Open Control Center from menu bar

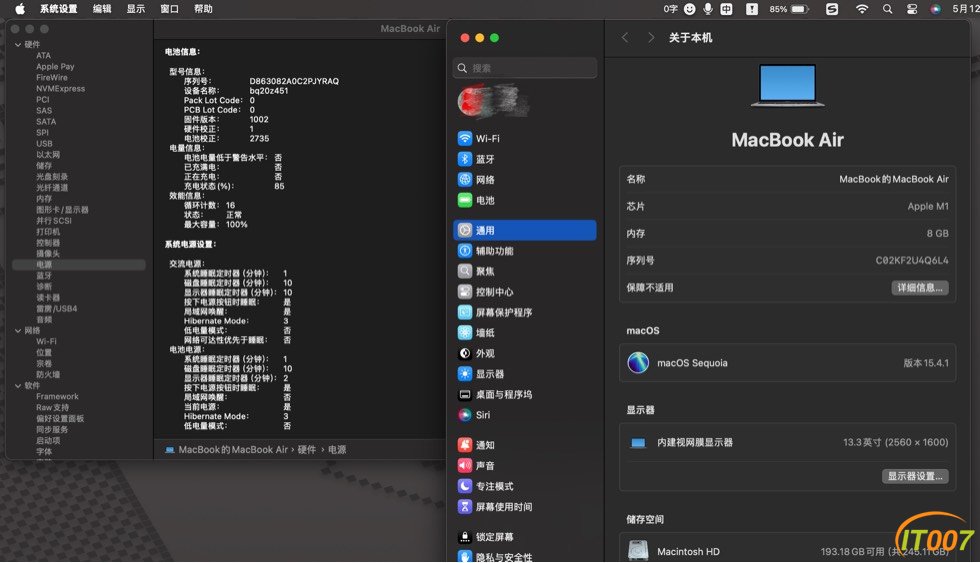[912, 9]
